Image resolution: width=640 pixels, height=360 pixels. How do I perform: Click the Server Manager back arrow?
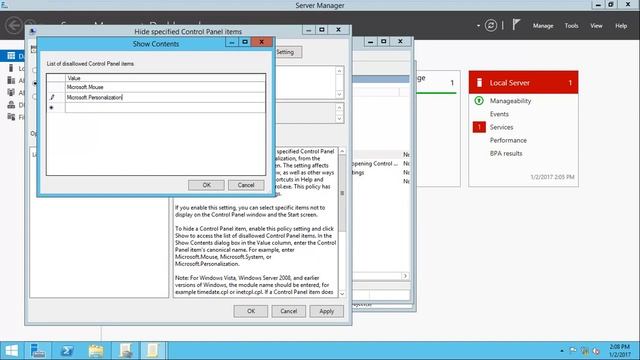tap(13, 25)
